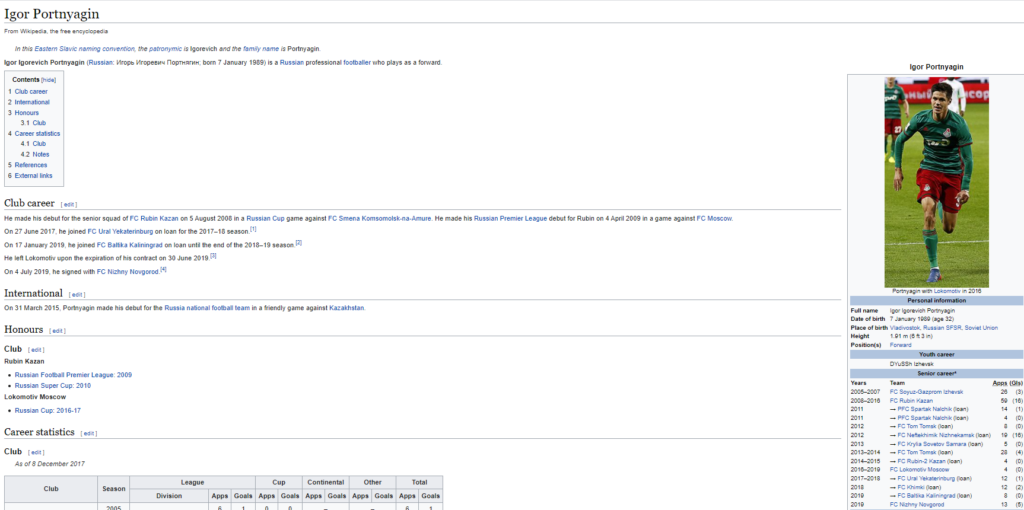Open FC Ural Yekaterinburg link in Club career paragraph
1024x510 pixels.
[x=118, y=232]
